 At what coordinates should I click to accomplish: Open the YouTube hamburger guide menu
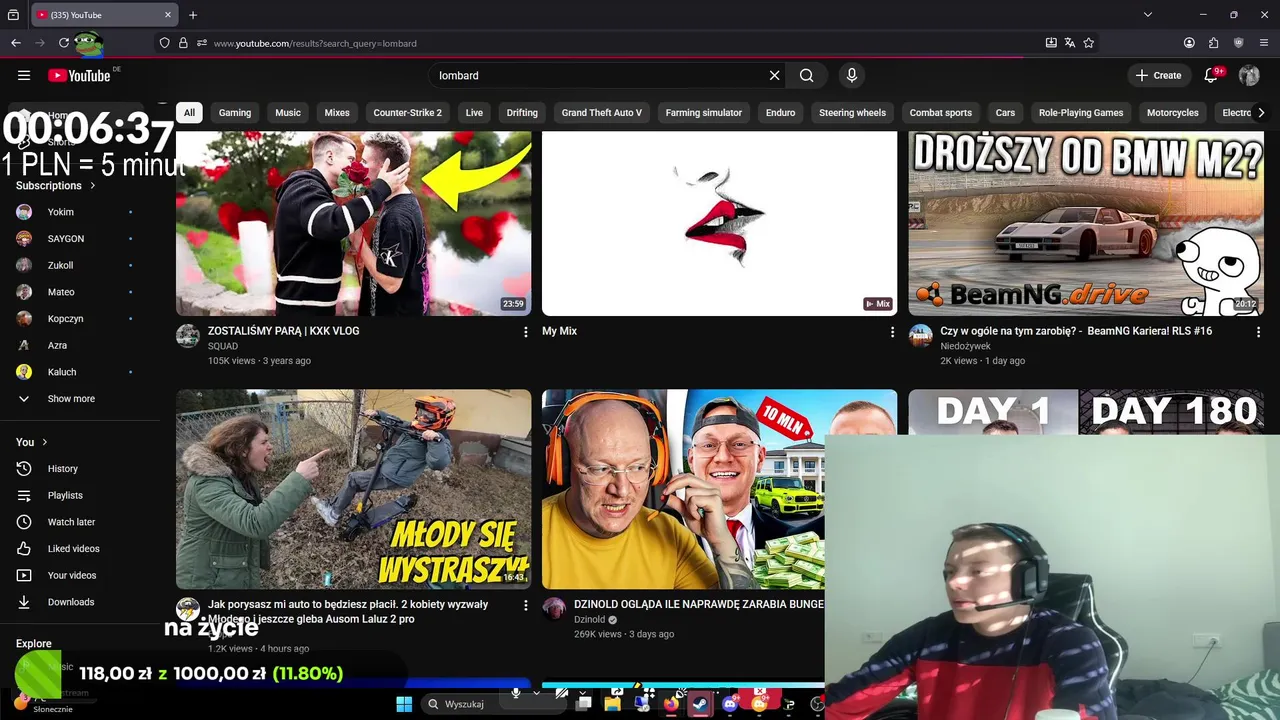pyautogui.click(x=24, y=75)
